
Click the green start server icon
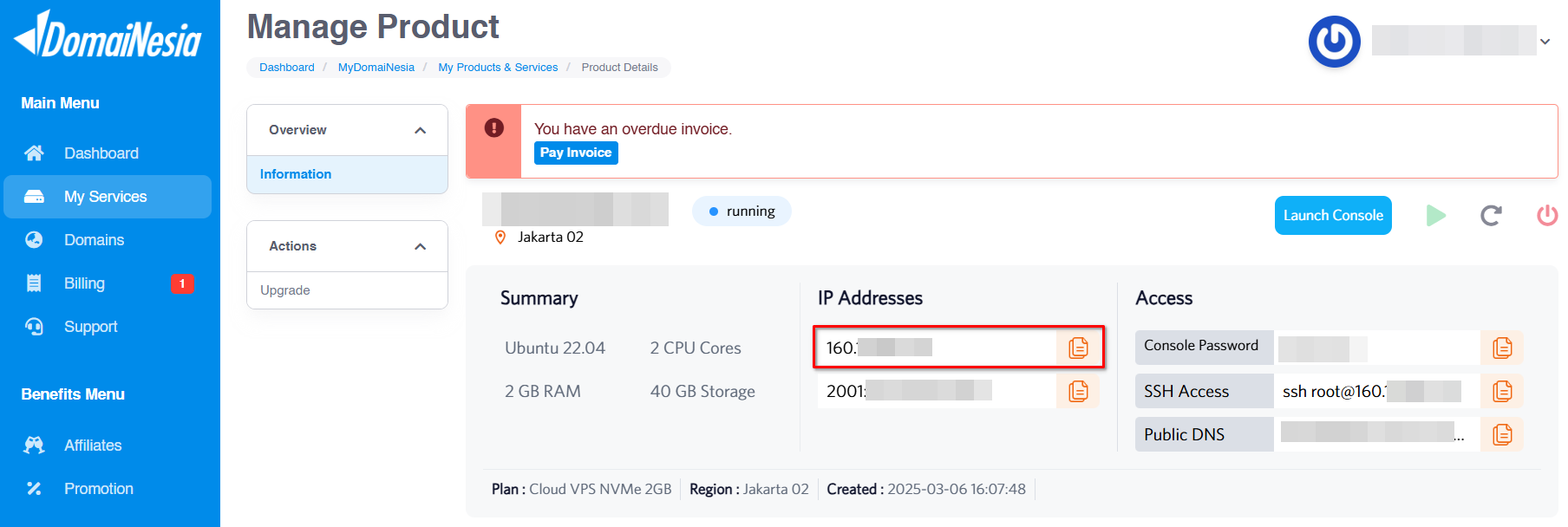click(x=1436, y=215)
